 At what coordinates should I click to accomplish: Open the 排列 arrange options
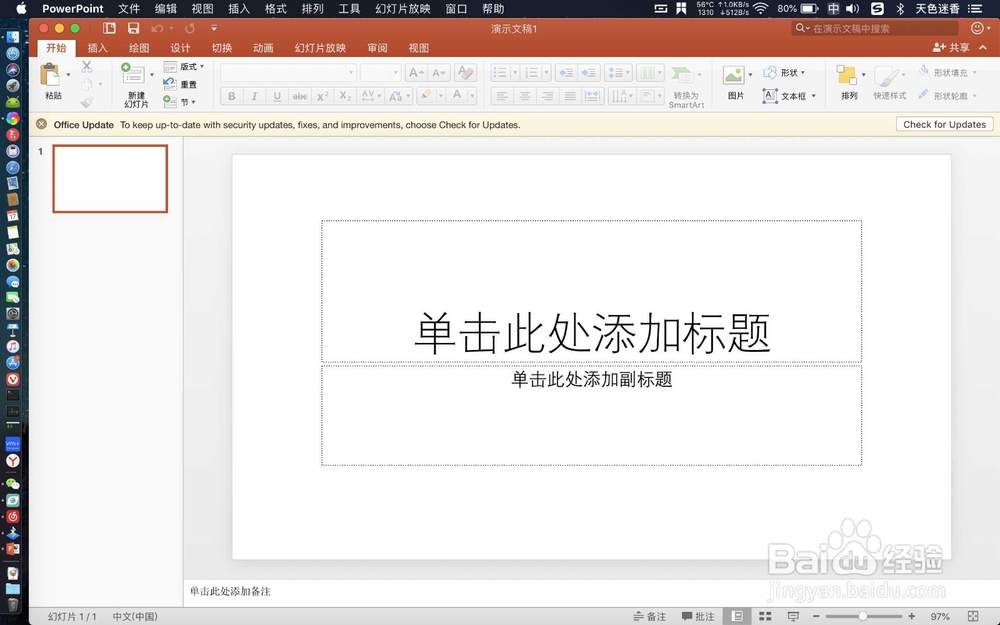click(845, 79)
